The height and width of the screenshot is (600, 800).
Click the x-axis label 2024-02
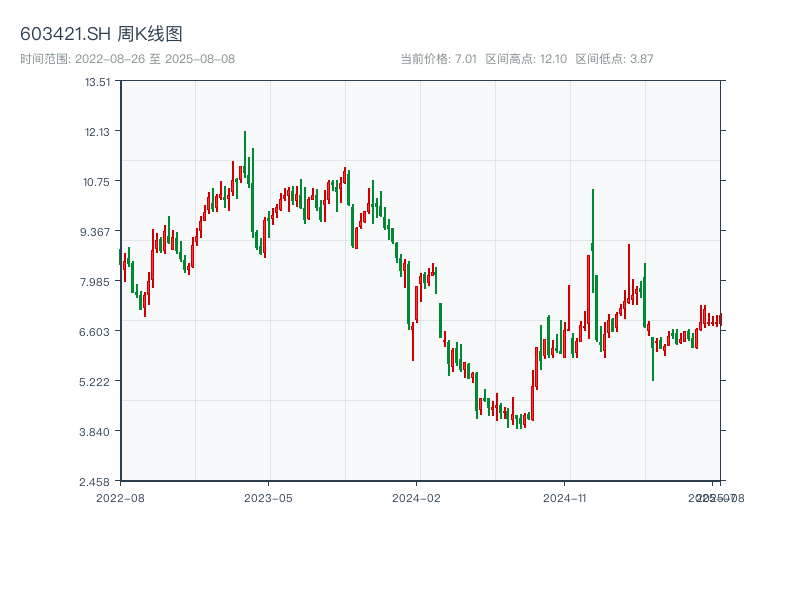[416, 498]
